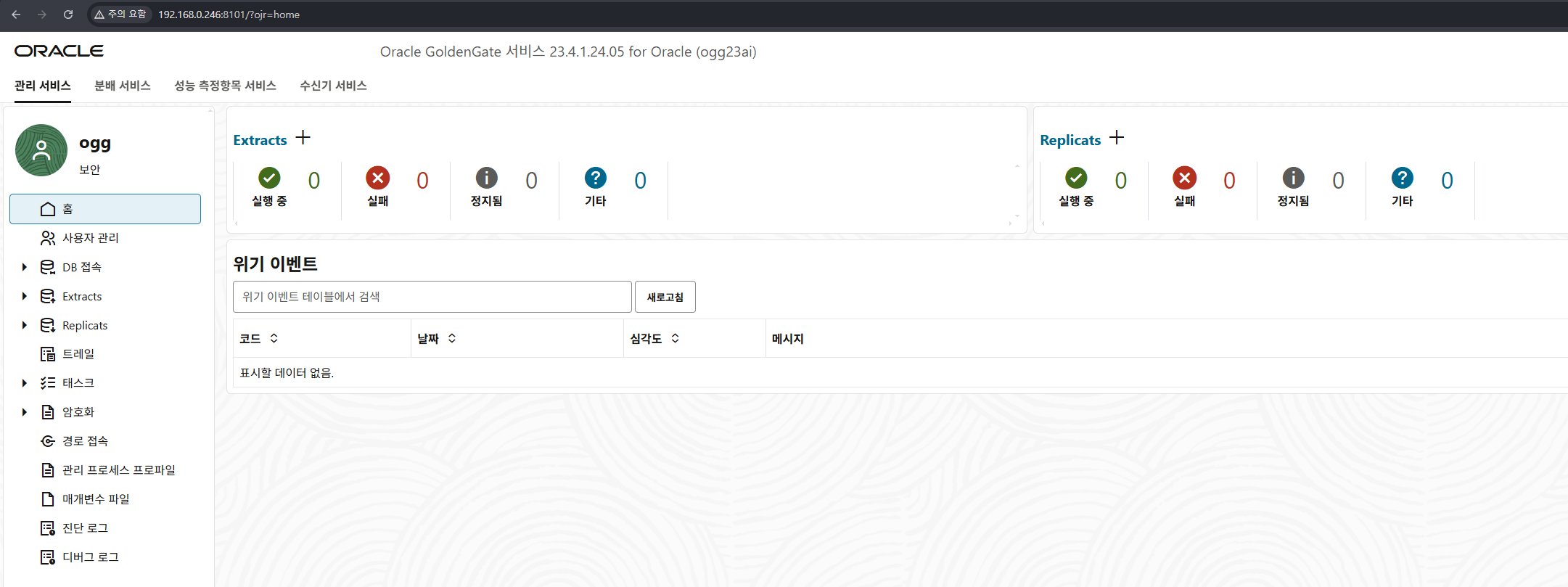This screenshot has width=1568, height=587.
Task: Switch to 성능 측정항목 서비스 tab
Action: coord(225,86)
